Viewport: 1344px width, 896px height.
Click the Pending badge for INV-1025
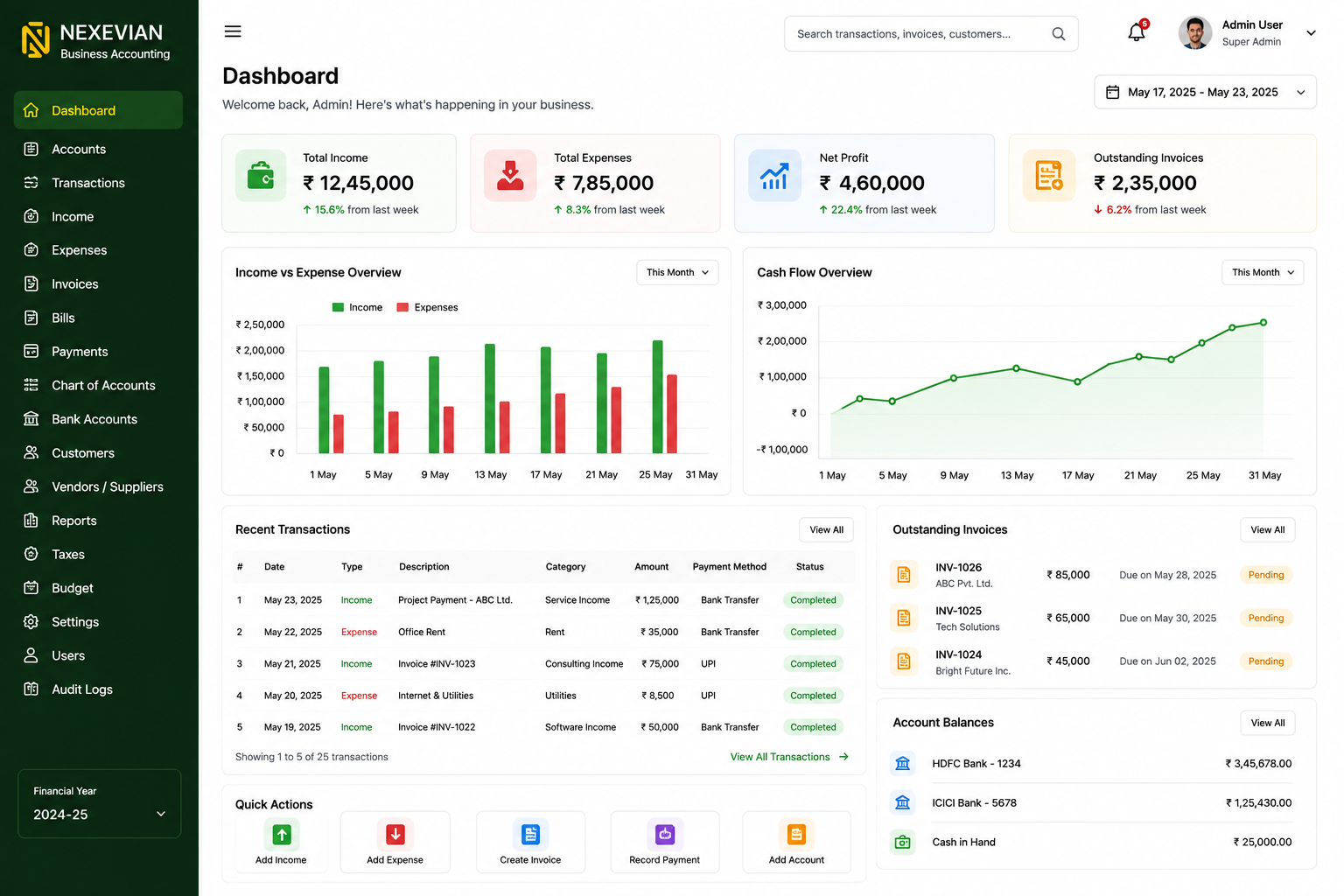1266,619
